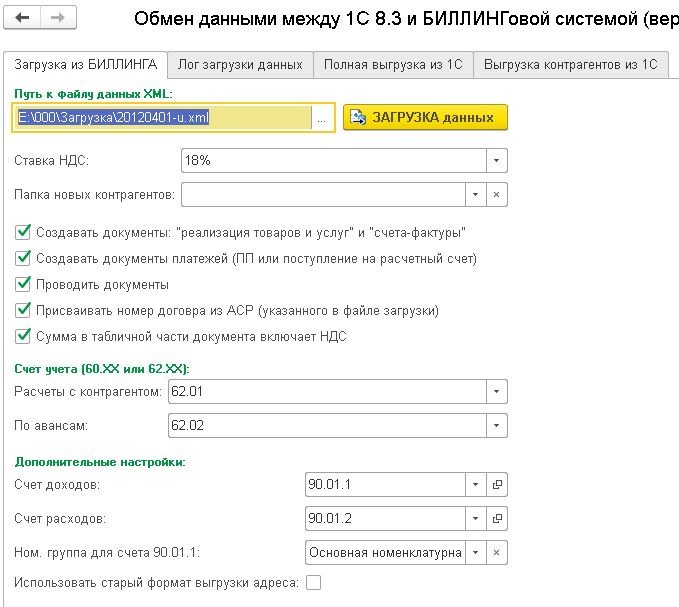Expand the По авансам account dropdown
This screenshot has width=679, height=607.
[x=497, y=426]
